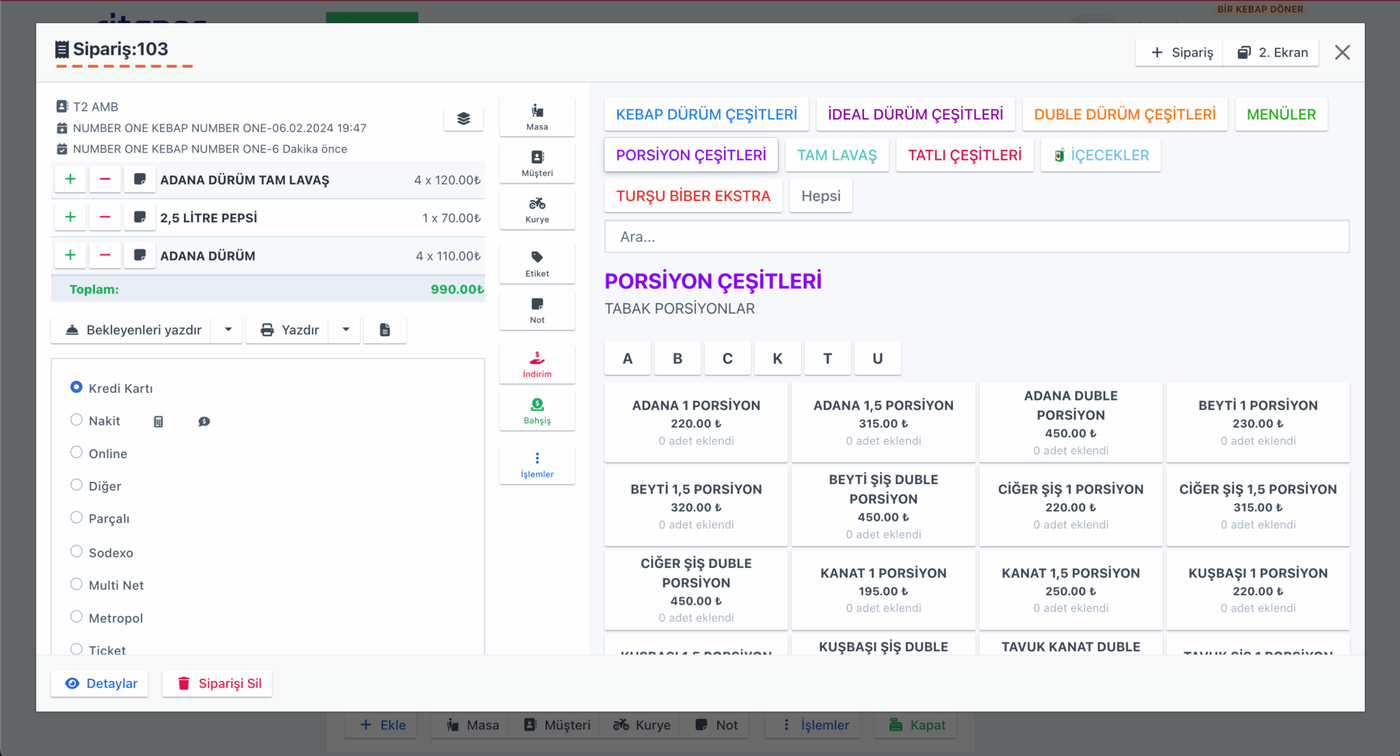The height and width of the screenshot is (756, 1400).
Task: Expand the Bekleyenleri yazdır dropdown arrow
Action: 228,330
